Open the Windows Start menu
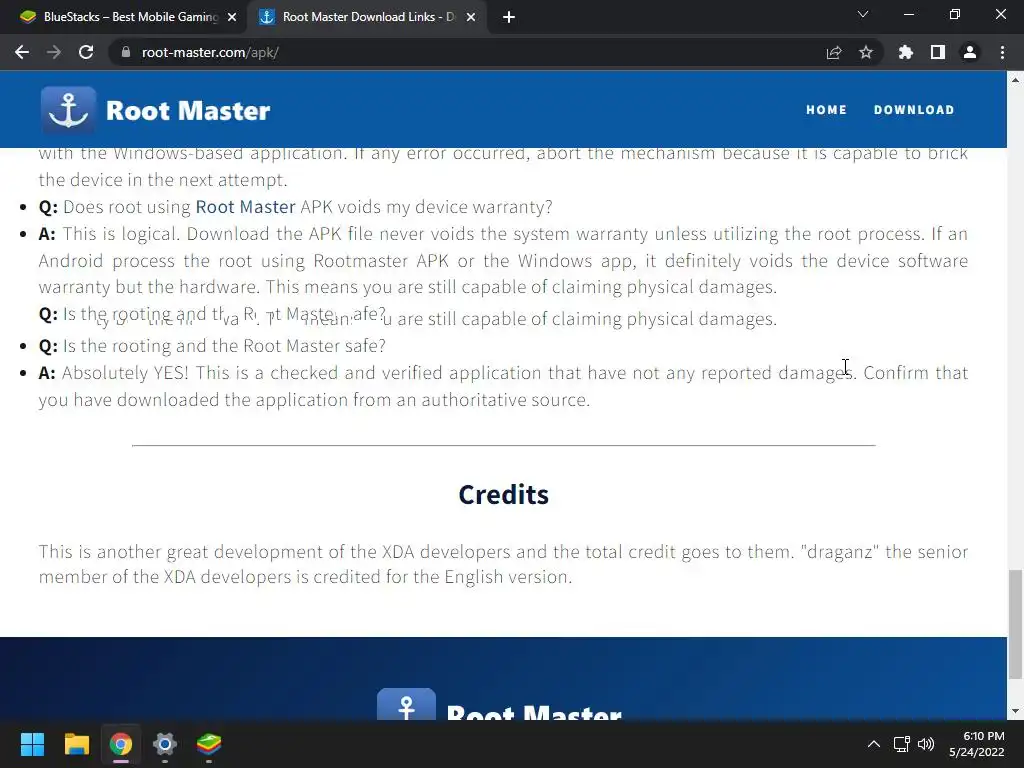 pyautogui.click(x=32, y=744)
